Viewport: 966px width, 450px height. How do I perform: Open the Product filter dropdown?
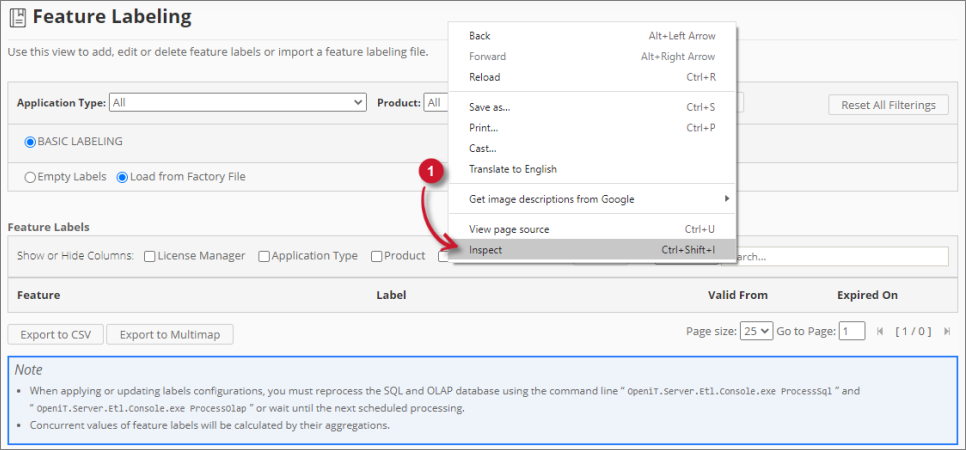coord(436,102)
